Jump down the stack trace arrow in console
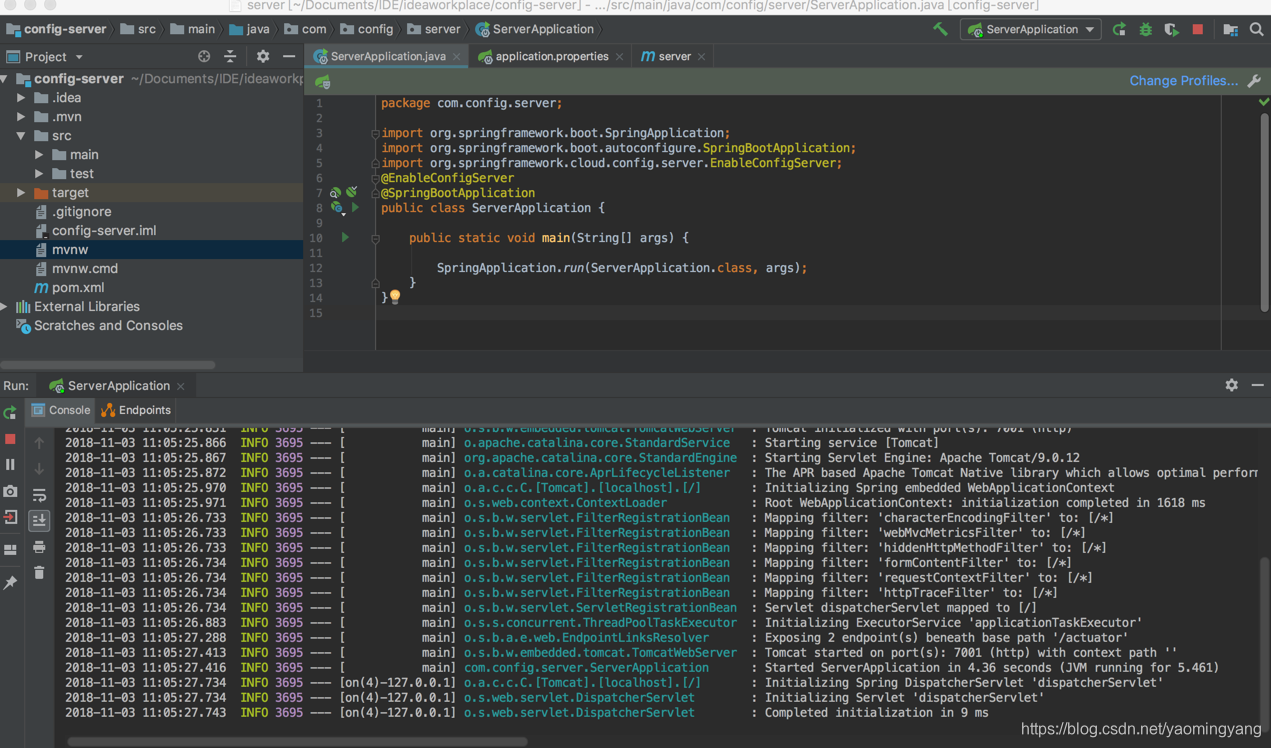 (x=39, y=468)
